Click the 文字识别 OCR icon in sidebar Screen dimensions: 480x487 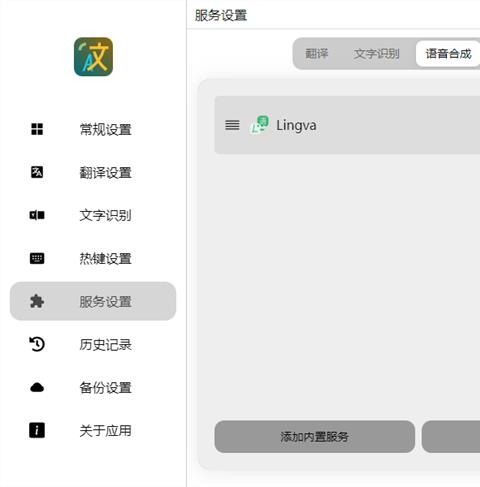[x=37, y=215]
